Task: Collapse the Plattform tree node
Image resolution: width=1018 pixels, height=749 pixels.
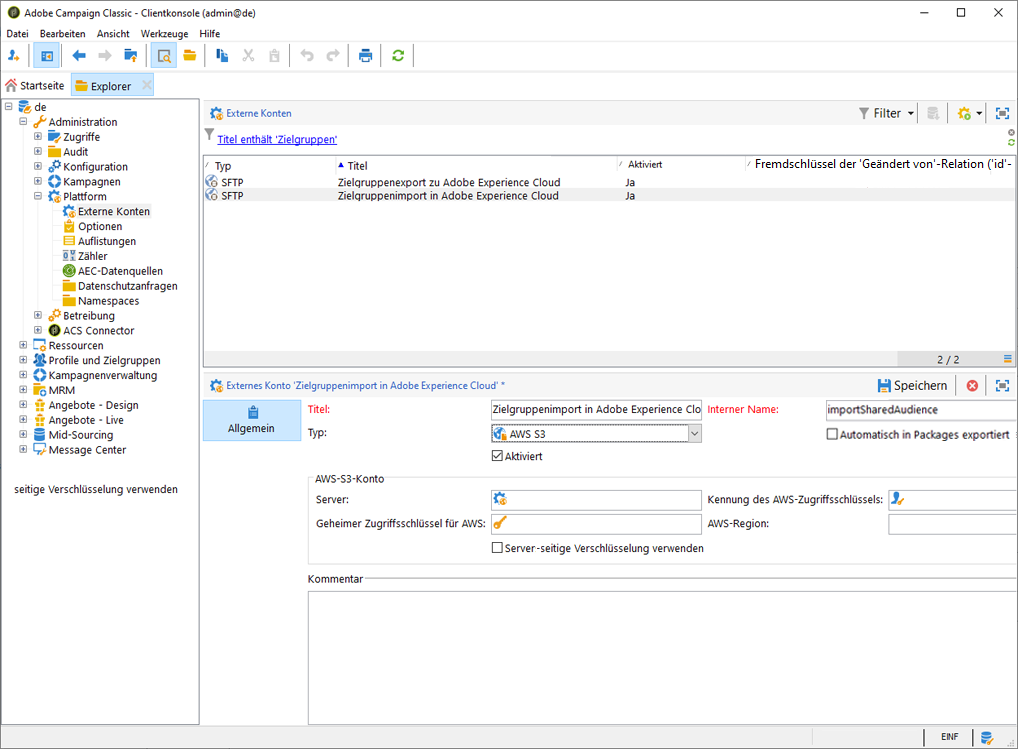Action: pyautogui.click(x=38, y=196)
